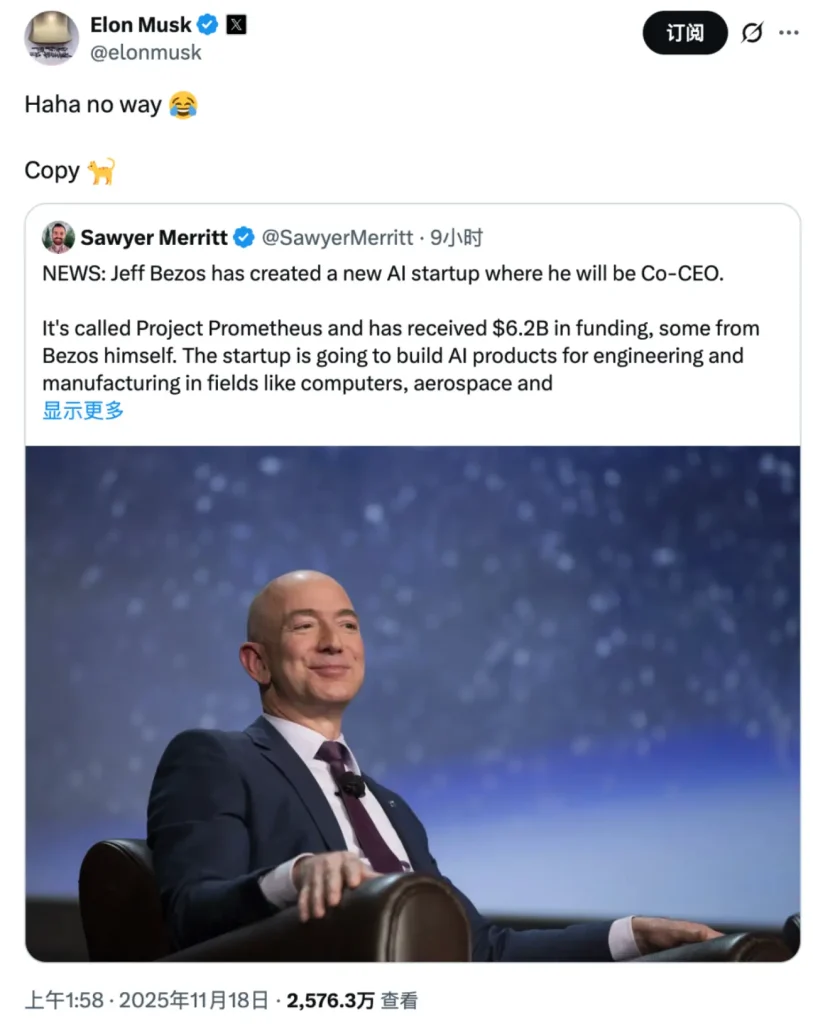This screenshot has height=1024, width=813.
Task: Click the @SawyerMerritt handle
Action: click(x=337, y=238)
